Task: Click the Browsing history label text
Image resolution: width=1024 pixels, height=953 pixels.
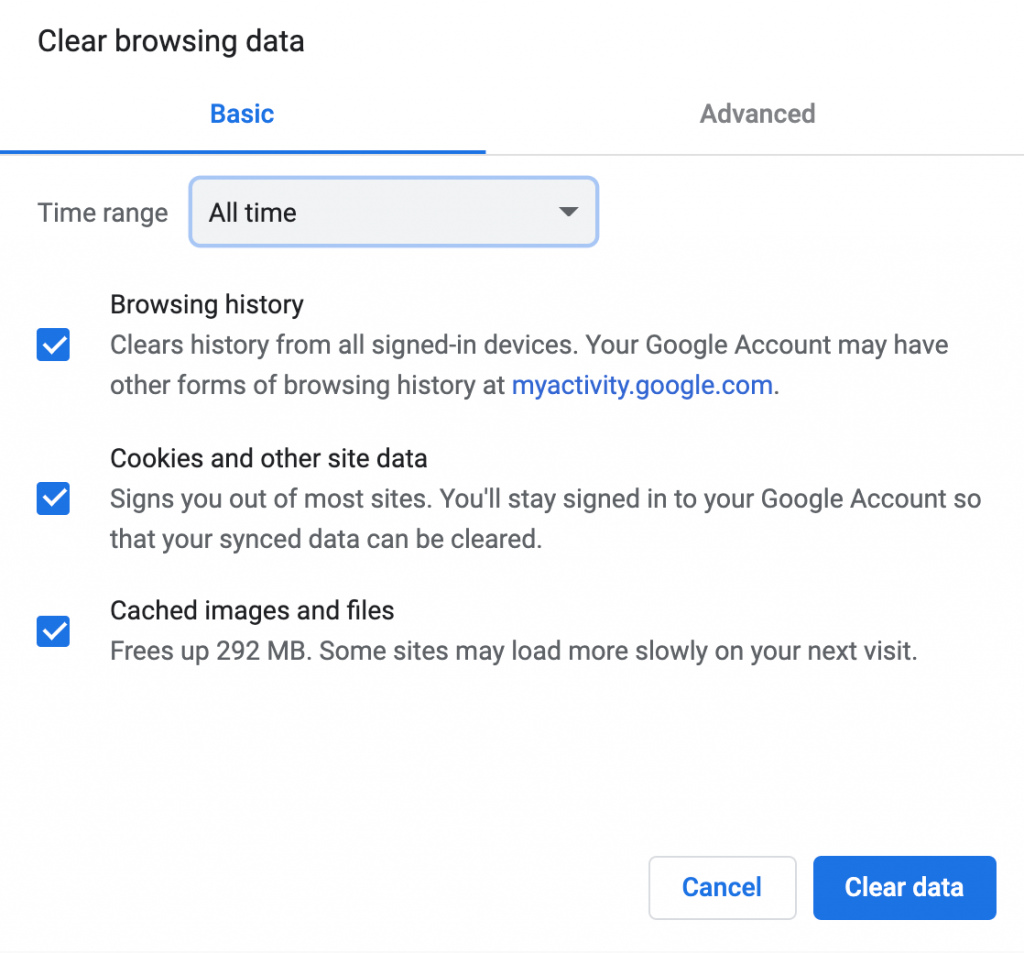Action: click(206, 304)
